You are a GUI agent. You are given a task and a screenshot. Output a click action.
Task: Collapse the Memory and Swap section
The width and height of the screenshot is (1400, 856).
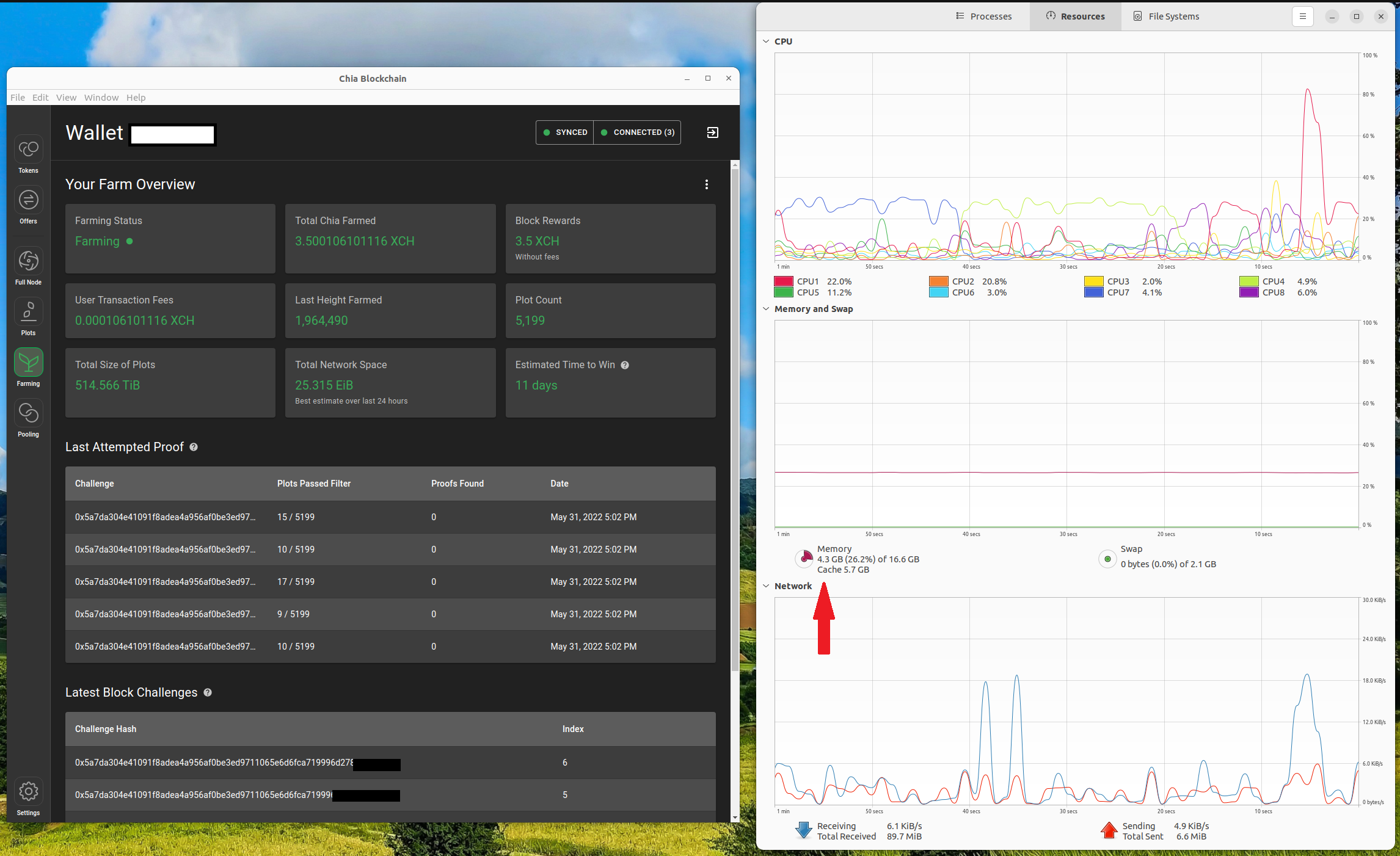766,309
